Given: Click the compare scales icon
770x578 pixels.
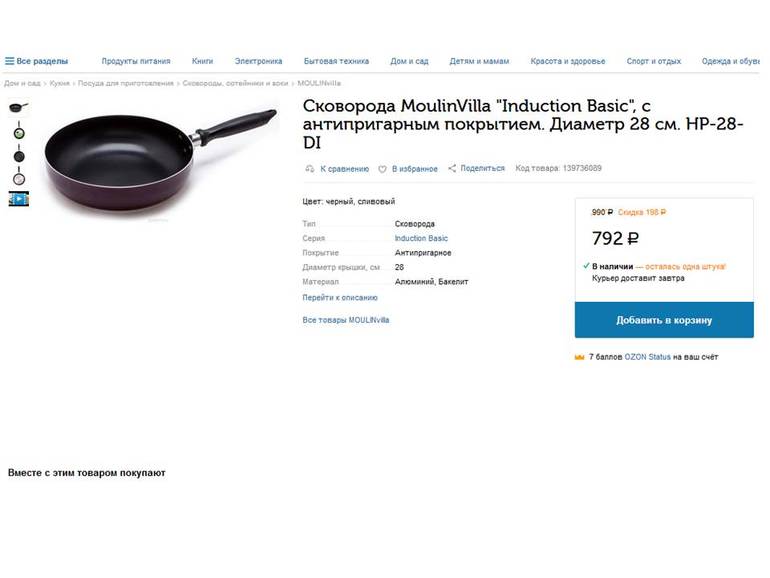Looking at the screenshot, I should point(310,169).
